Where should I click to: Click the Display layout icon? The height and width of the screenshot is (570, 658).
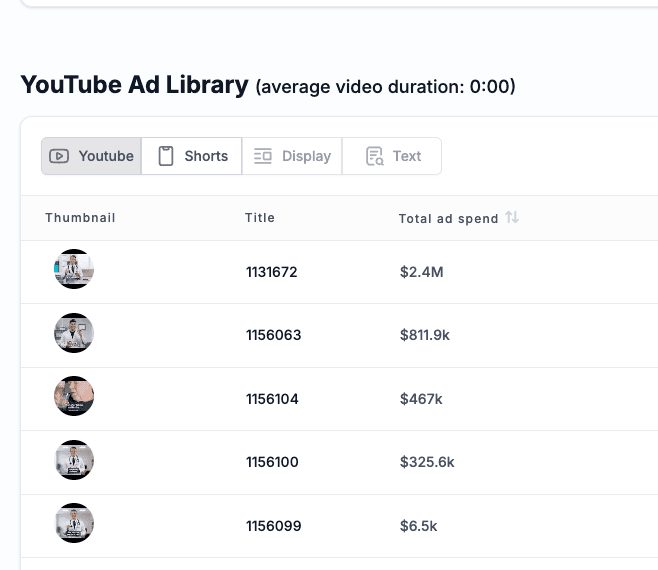coord(263,156)
